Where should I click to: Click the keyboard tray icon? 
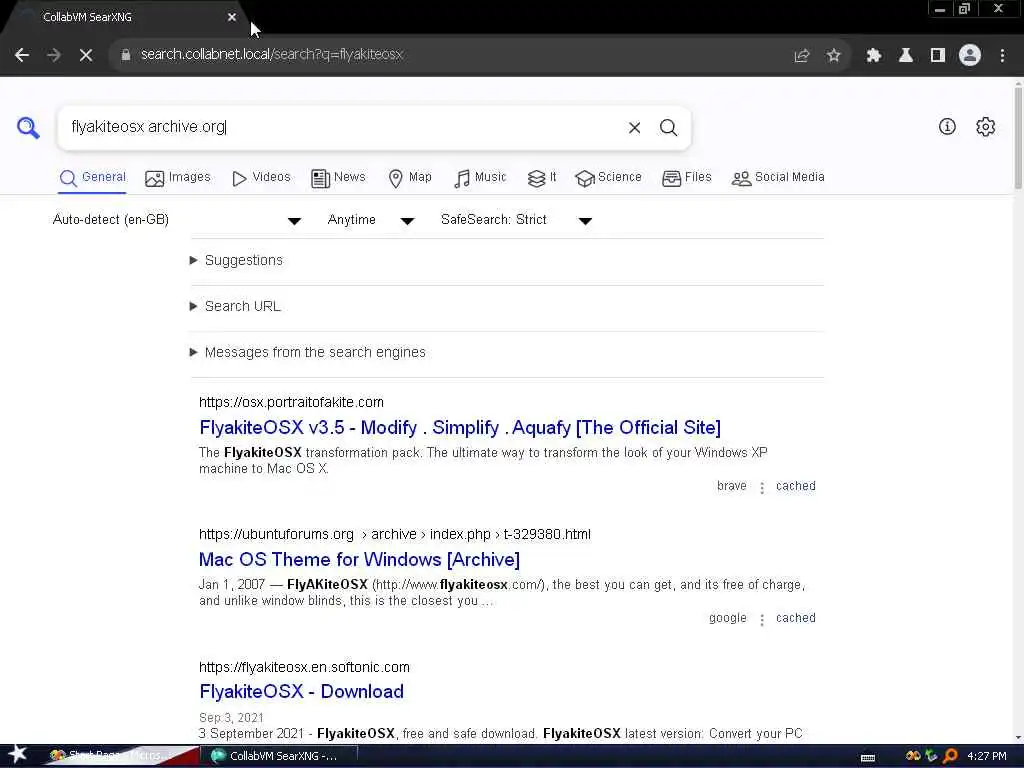(868, 757)
